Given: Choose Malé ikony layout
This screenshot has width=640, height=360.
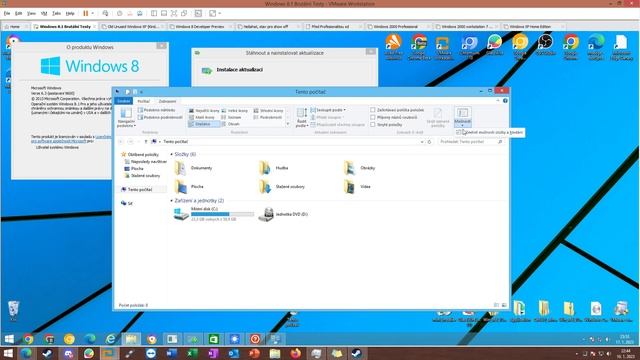Looking at the screenshot, I should 202,117.
